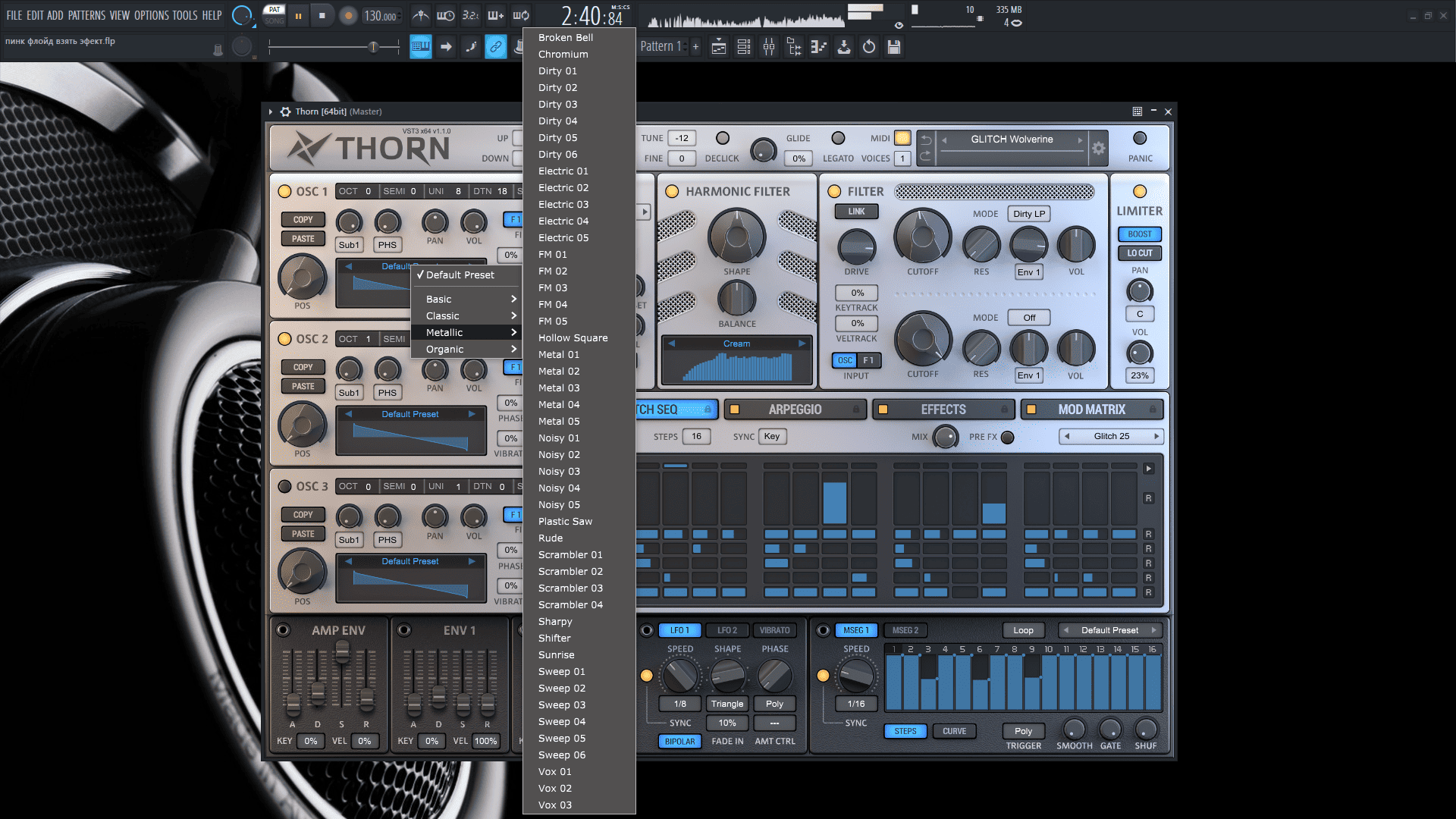Image resolution: width=1456 pixels, height=819 pixels.
Task: Toggle the LIMITER power button
Action: (x=1140, y=191)
